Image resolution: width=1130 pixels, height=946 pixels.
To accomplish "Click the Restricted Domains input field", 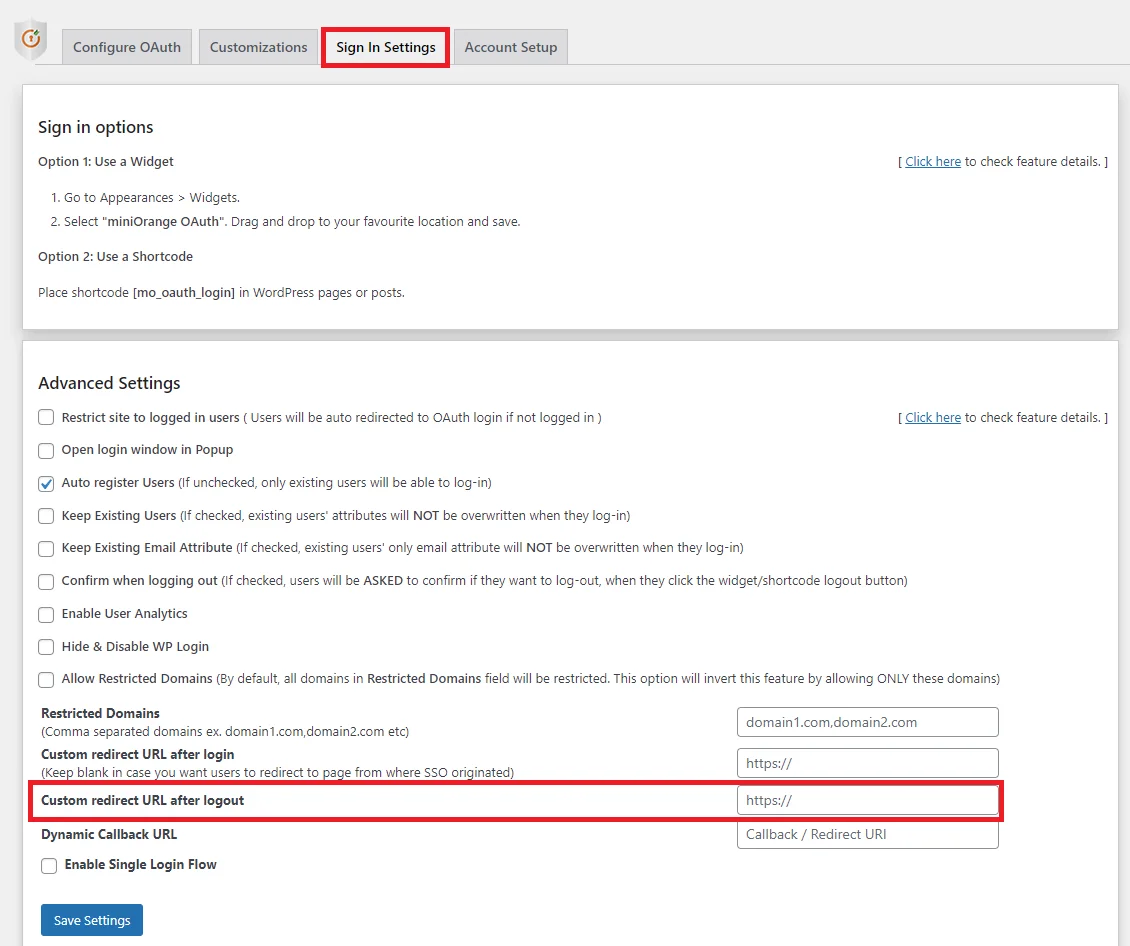I will (x=867, y=721).
